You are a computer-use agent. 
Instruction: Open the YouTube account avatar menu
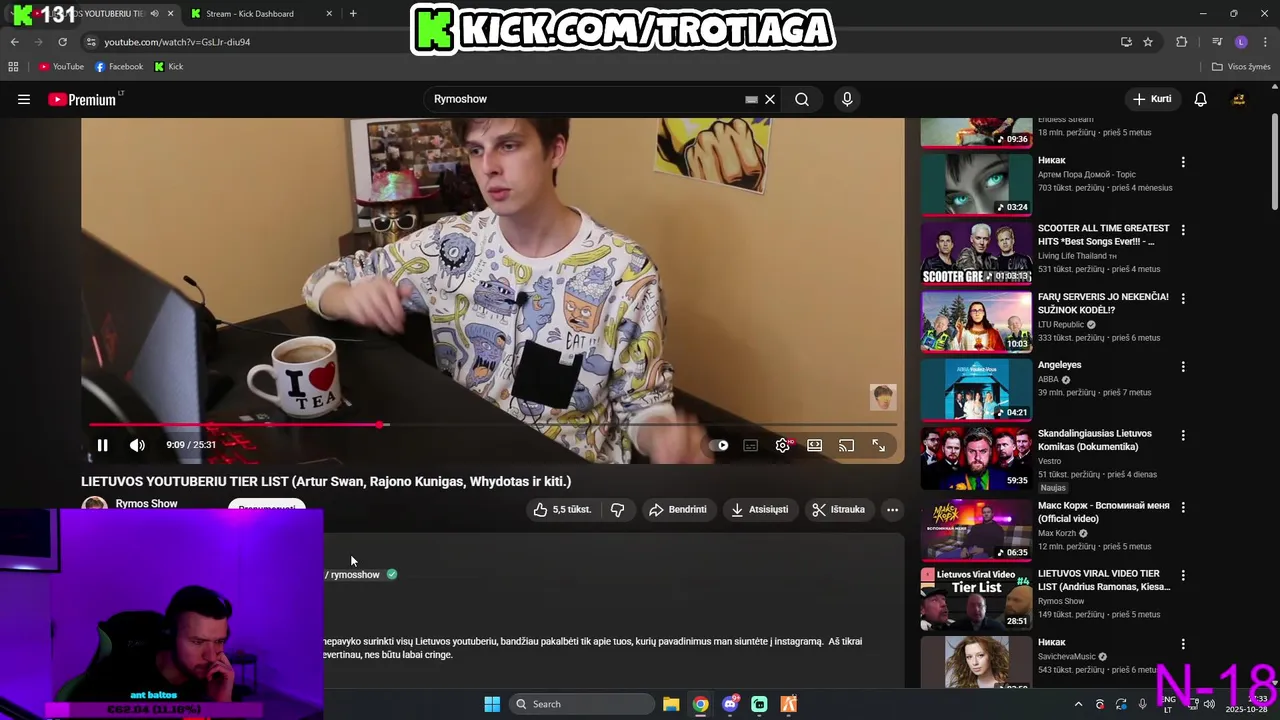(1238, 99)
